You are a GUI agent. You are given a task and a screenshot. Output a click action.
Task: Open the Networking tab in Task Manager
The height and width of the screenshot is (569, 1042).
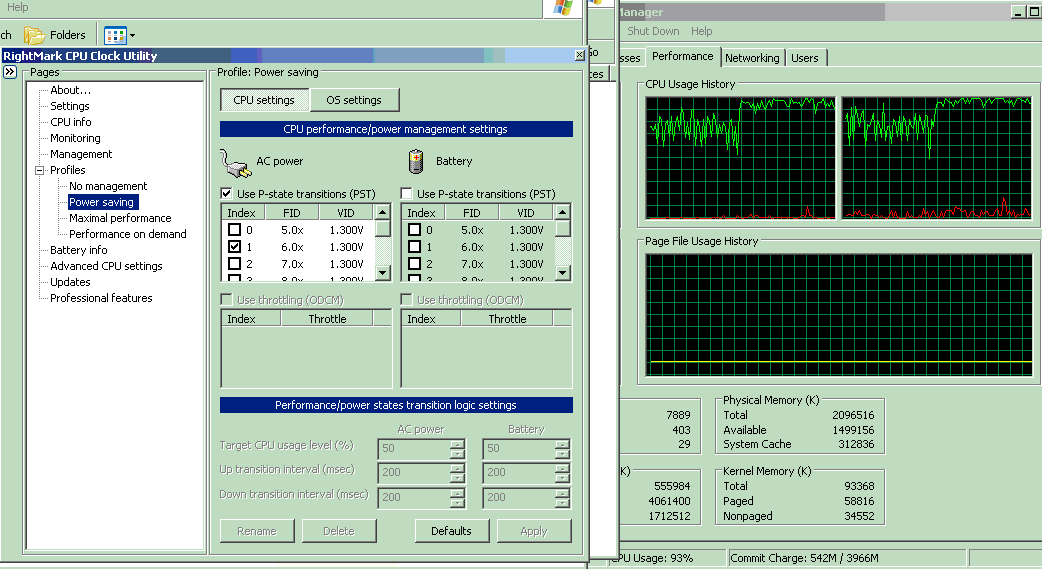pyautogui.click(x=752, y=58)
